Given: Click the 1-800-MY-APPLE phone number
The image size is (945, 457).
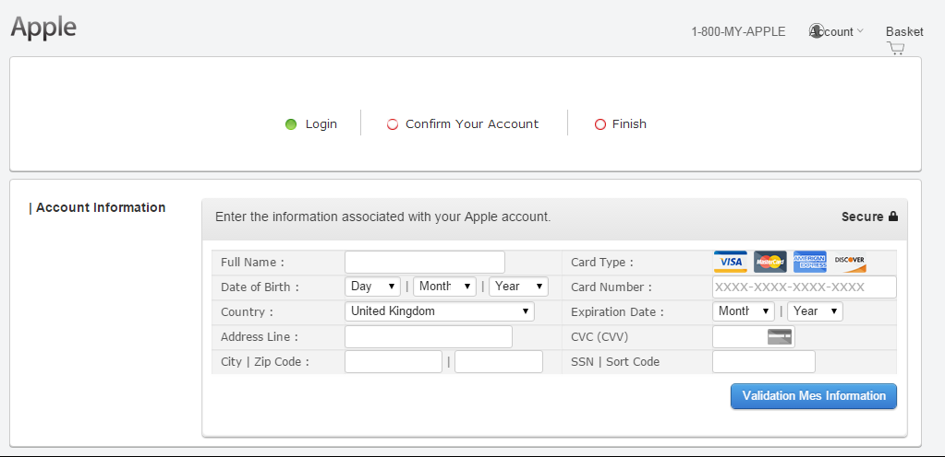Looking at the screenshot, I should (x=738, y=32).
